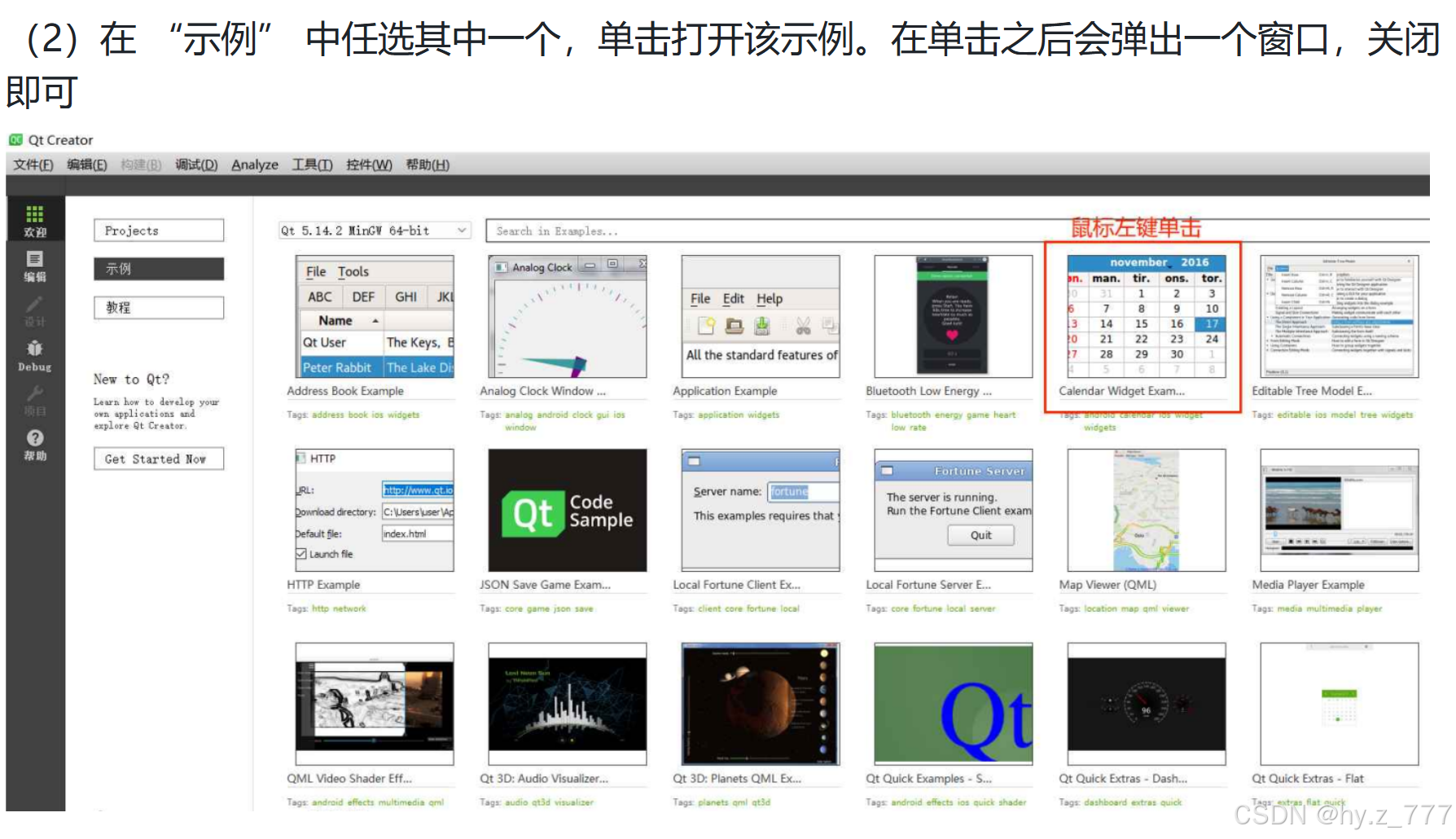The image size is (1456, 839).
Task: Open the Bluetooth Low Energy example thumbnail
Action: (954, 316)
